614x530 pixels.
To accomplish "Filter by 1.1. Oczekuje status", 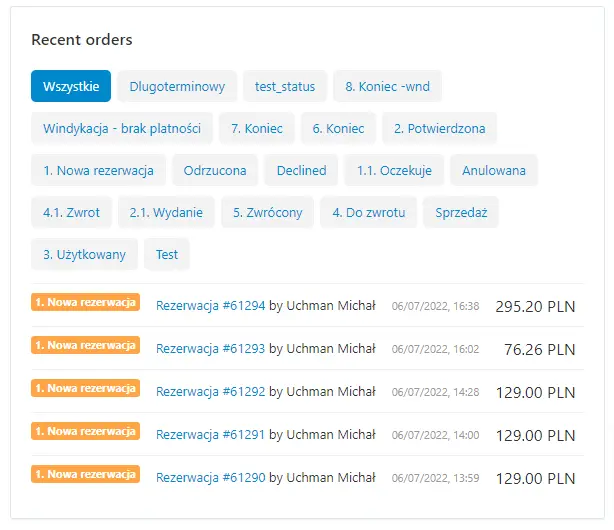I will tap(394, 170).
